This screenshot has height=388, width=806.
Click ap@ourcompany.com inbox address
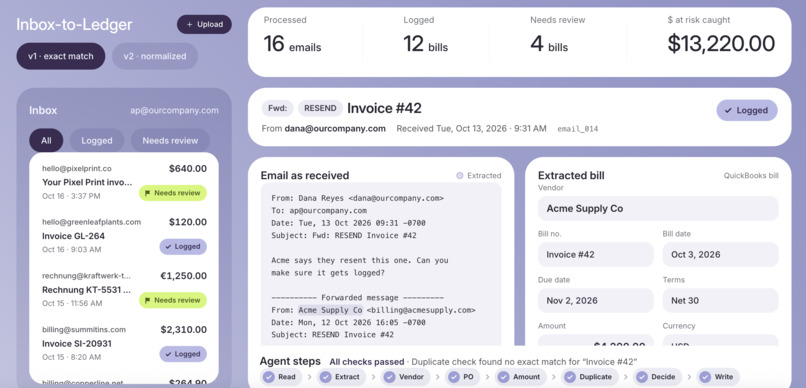[174, 110]
